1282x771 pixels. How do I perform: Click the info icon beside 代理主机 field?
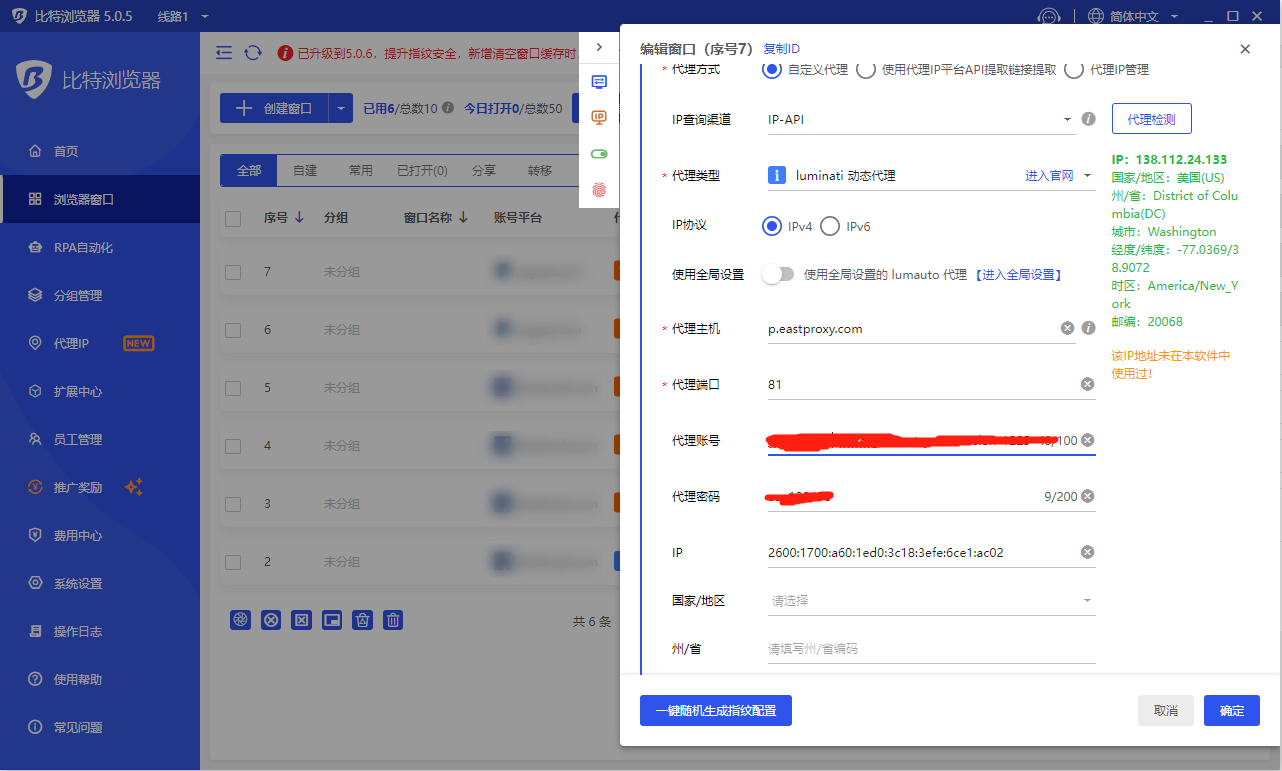pyautogui.click(x=1088, y=328)
